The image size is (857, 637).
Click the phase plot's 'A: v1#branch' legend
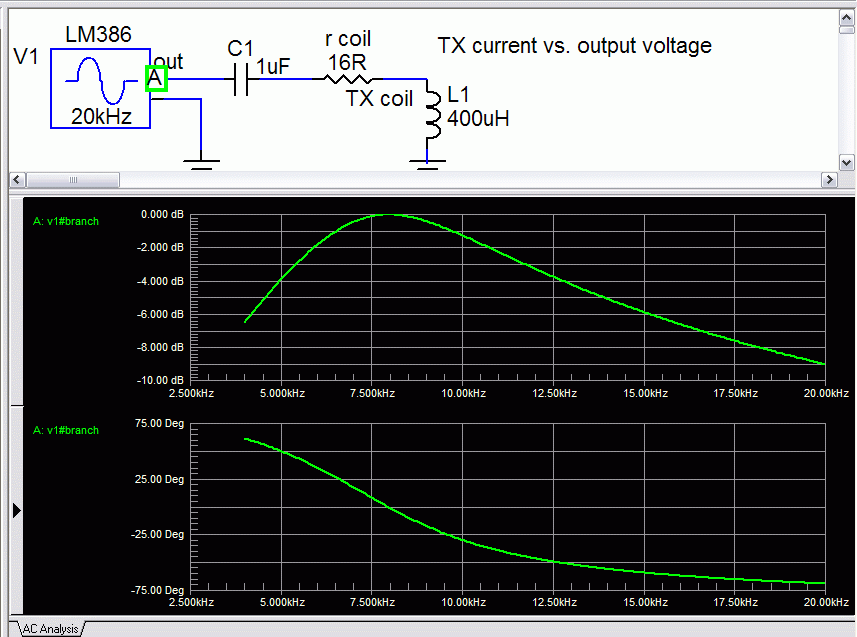(x=66, y=430)
